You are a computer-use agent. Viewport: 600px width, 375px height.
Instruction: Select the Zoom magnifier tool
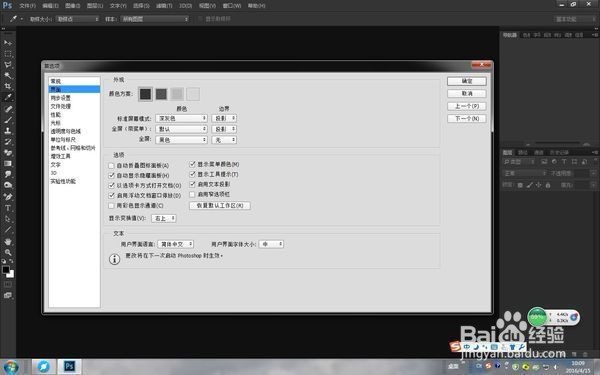tap(8, 252)
